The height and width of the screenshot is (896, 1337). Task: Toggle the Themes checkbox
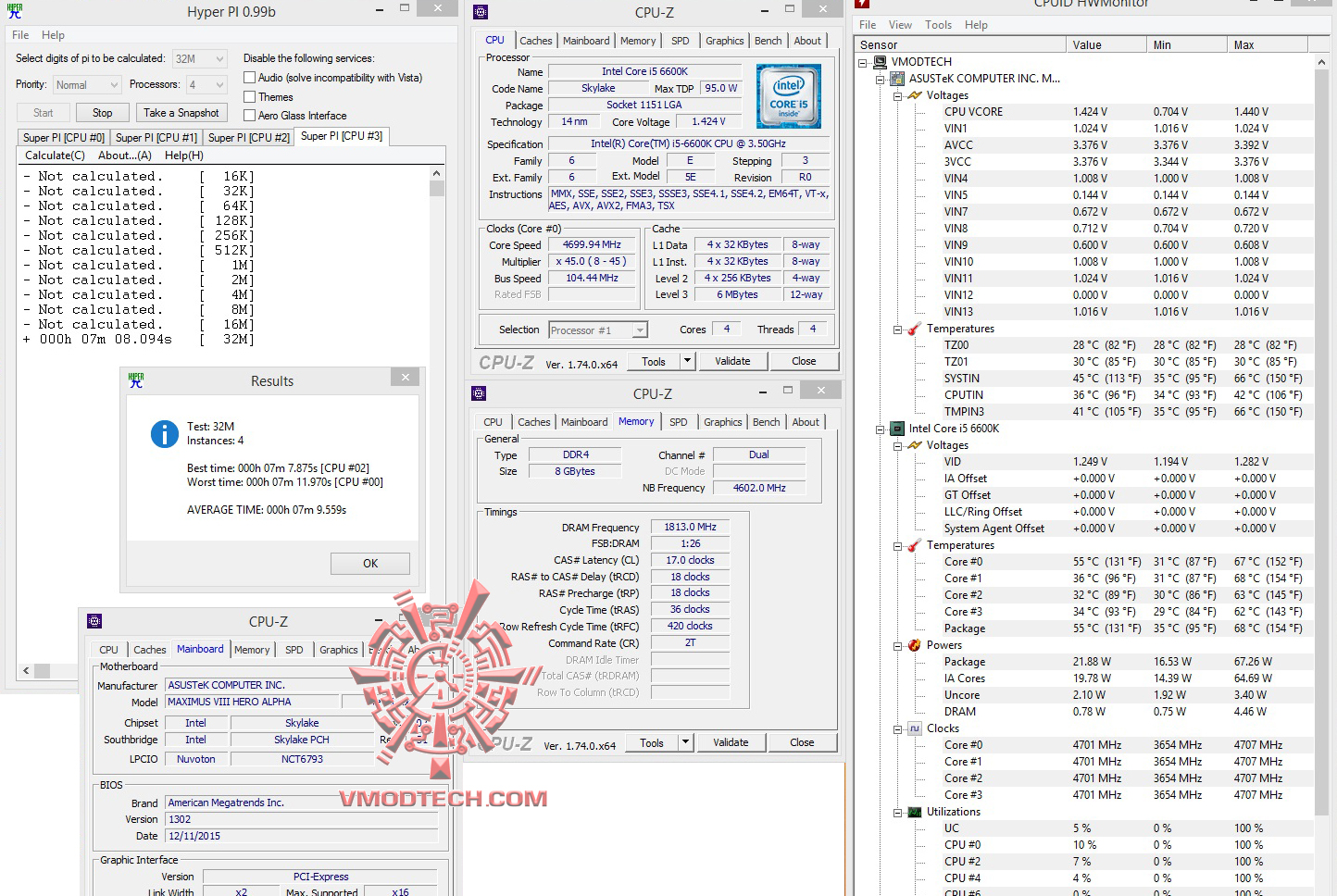point(249,96)
